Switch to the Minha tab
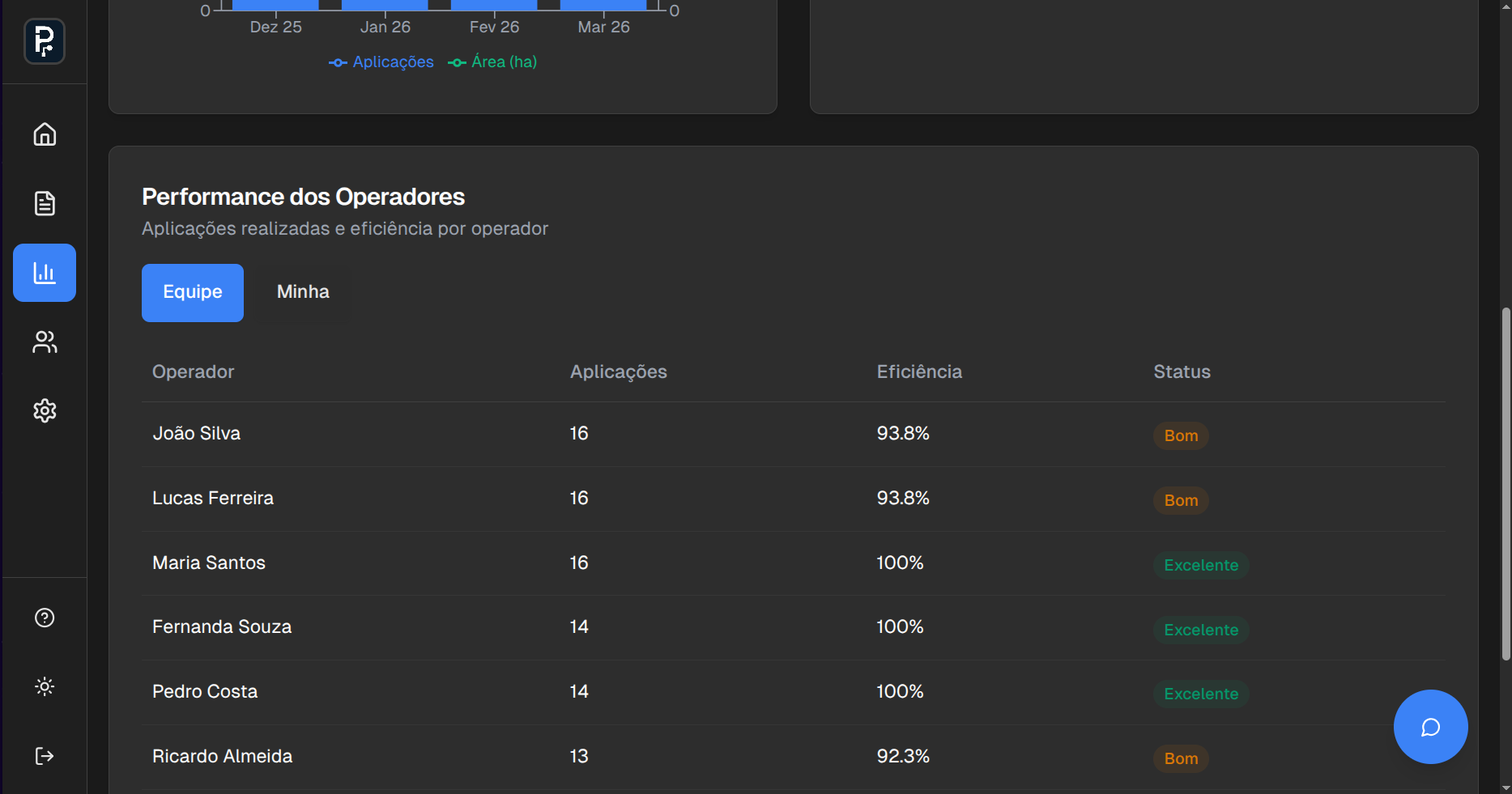Viewport: 1512px width, 794px height. (x=302, y=291)
